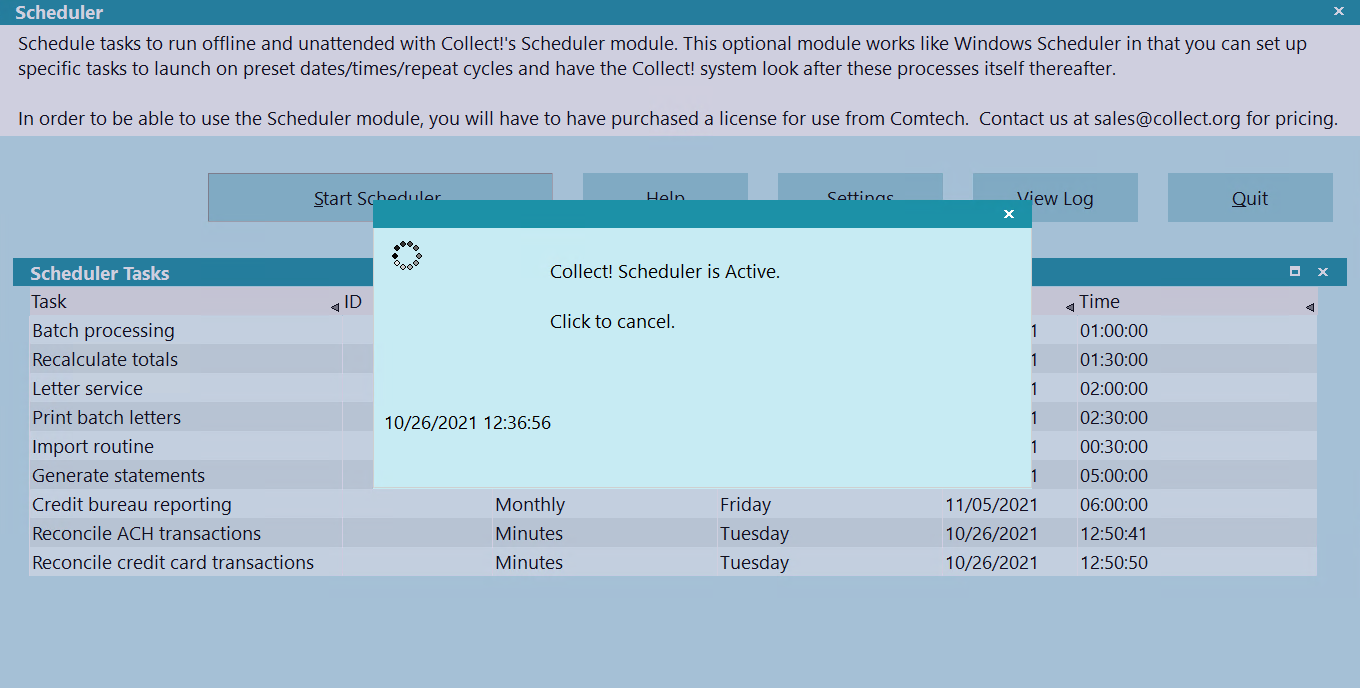
Task: Close the main Scheduler window
Action: coord(1339,12)
